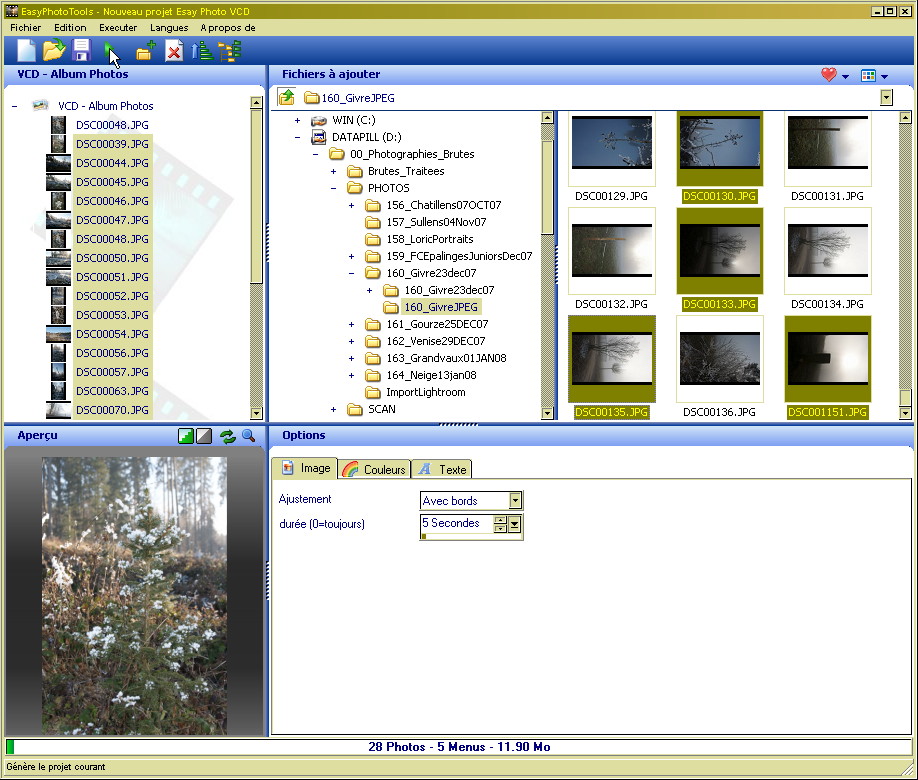Screen dimensions: 918x780
Task: Click the magnifying glass in Aperçu panel
Action: pyautogui.click(x=248, y=436)
